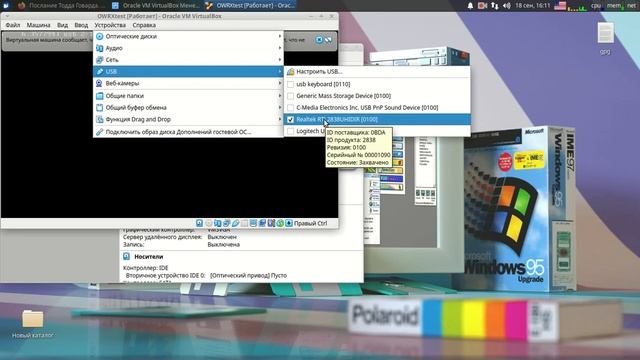Check the C-Media USB PnP Sound Device checkbox
This screenshot has width=640, height=360.
pyautogui.click(x=290, y=108)
